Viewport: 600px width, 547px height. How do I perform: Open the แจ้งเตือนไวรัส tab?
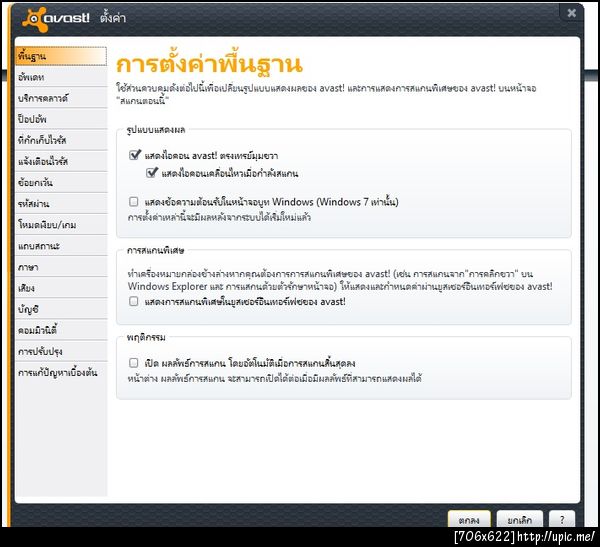pyautogui.click(x=61, y=162)
